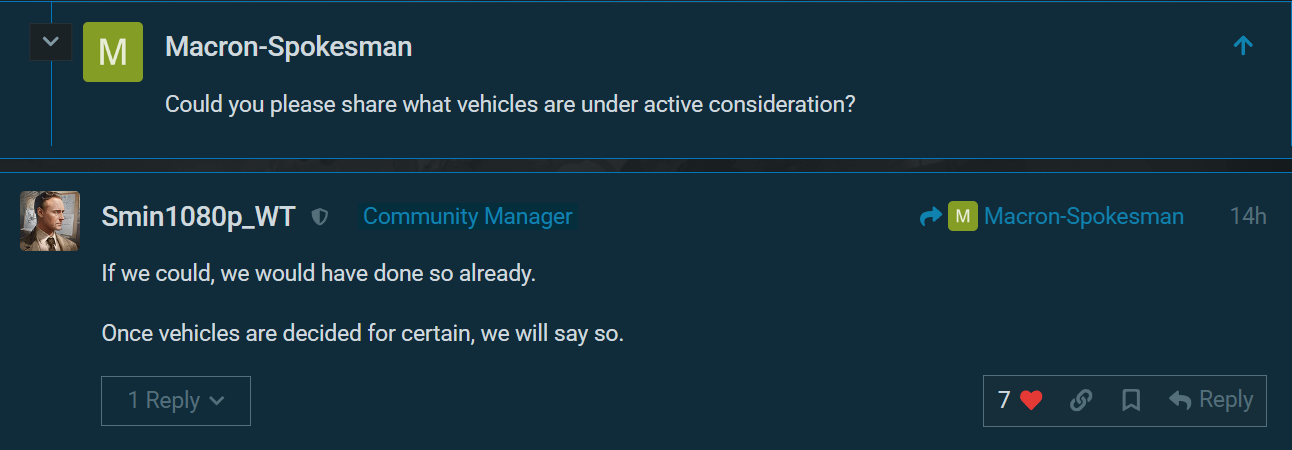This screenshot has height=450, width=1292.
Task: Jump to the quoted post using the up arrow
Action: coord(1243,45)
